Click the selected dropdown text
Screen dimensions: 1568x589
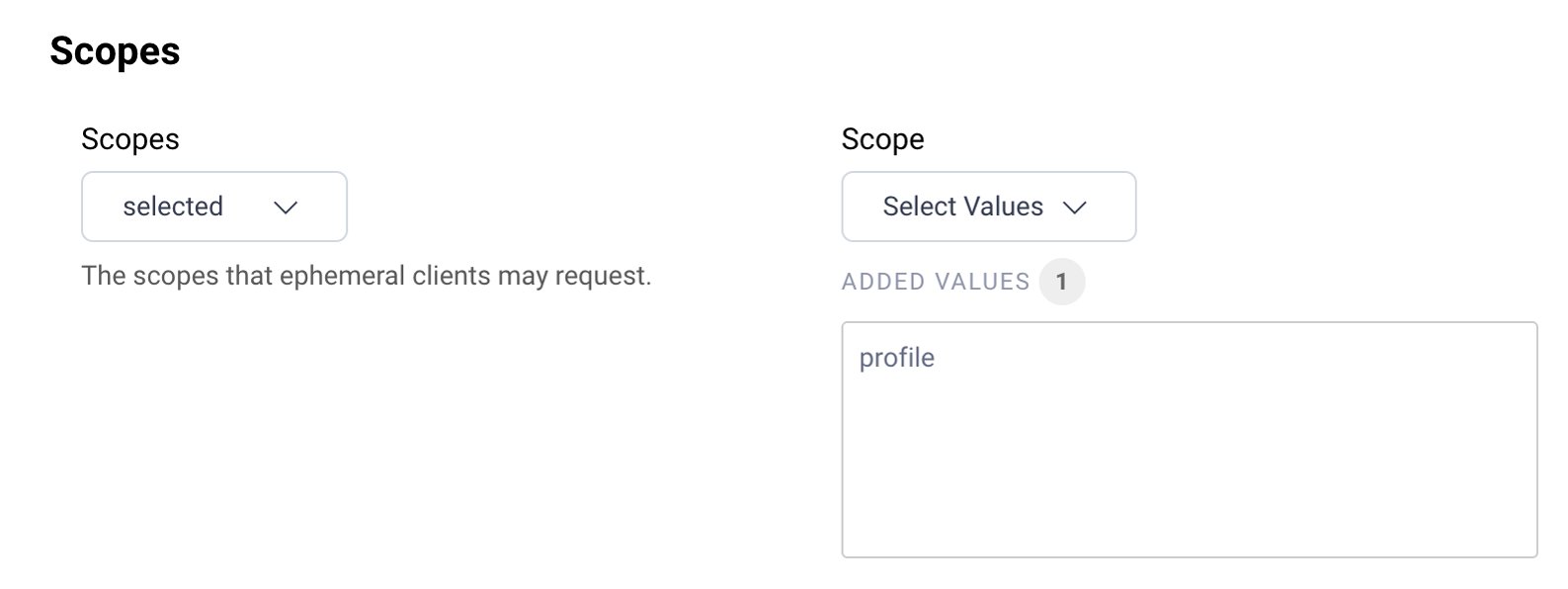172,207
